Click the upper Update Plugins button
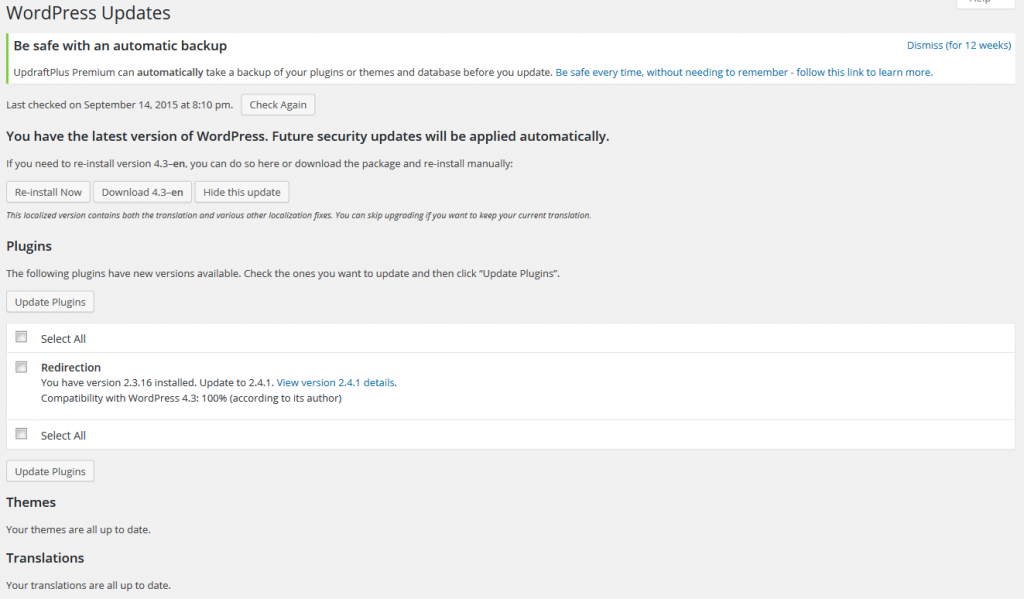The width and height of the screenshot is (1024, 599). 50,301
